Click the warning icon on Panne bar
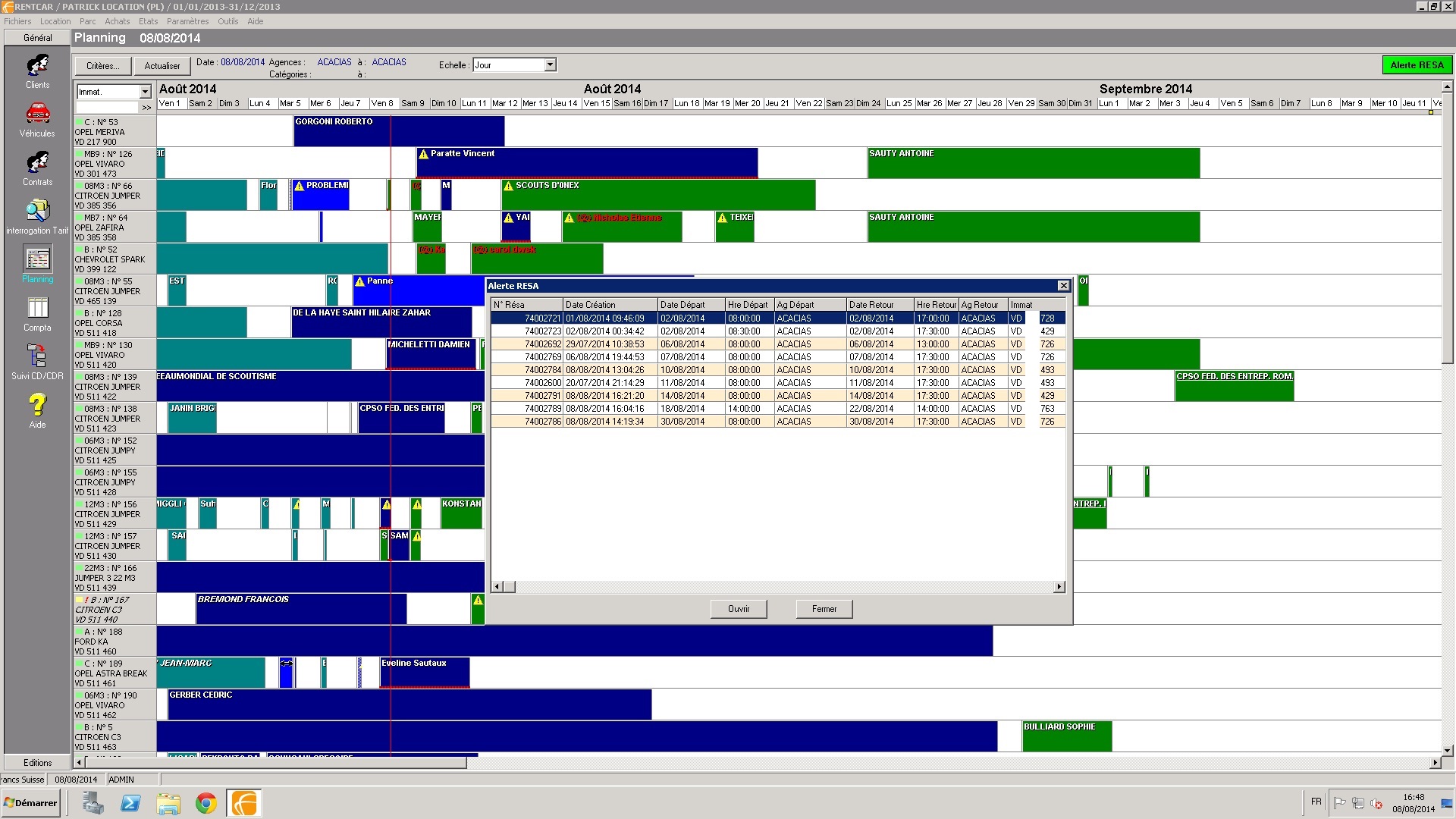The width and height of the screenshot is (1456, 819). [x=359, y=281]
